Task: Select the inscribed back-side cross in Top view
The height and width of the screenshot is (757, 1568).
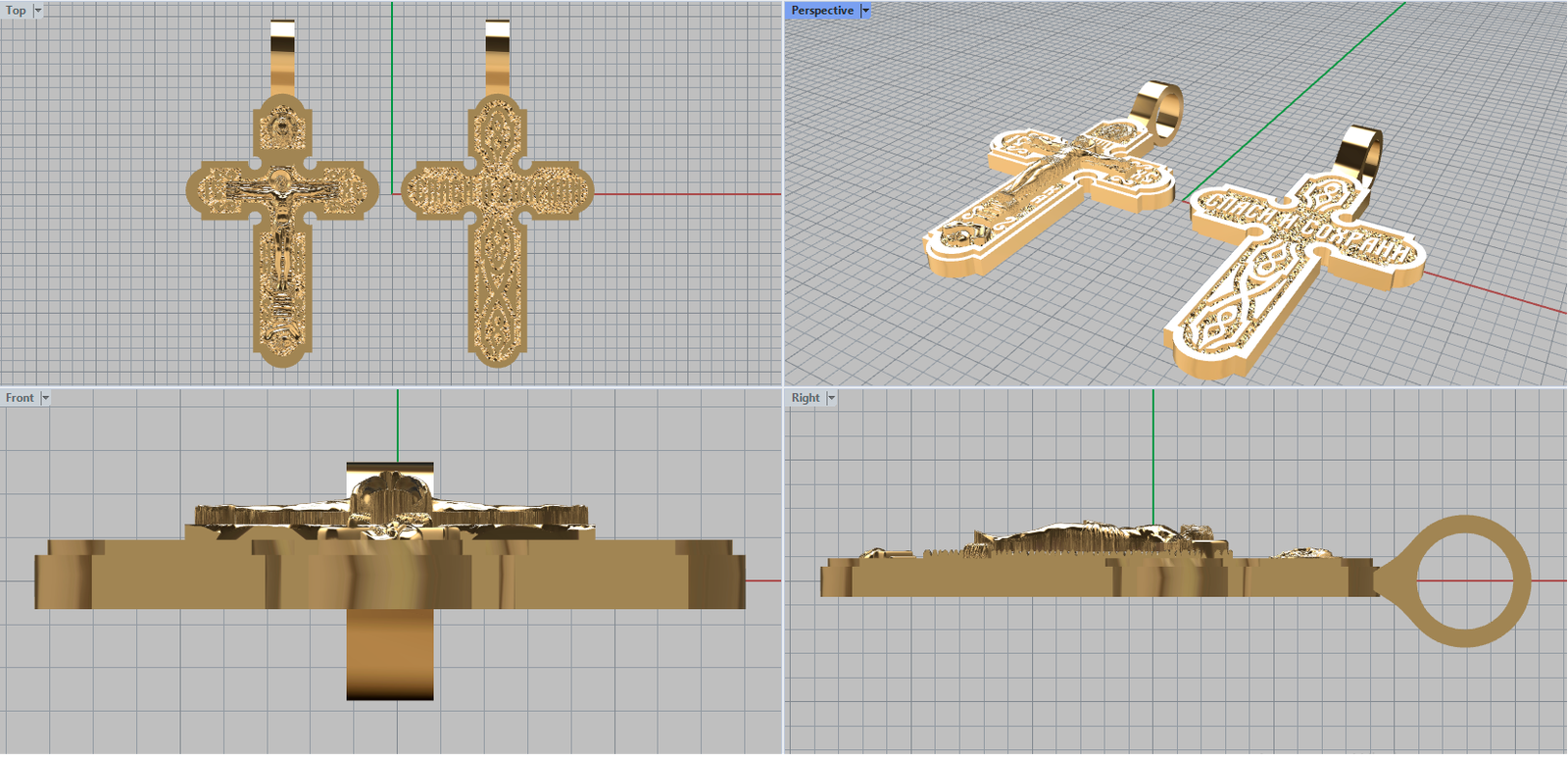Action: [x=498, y=235]
